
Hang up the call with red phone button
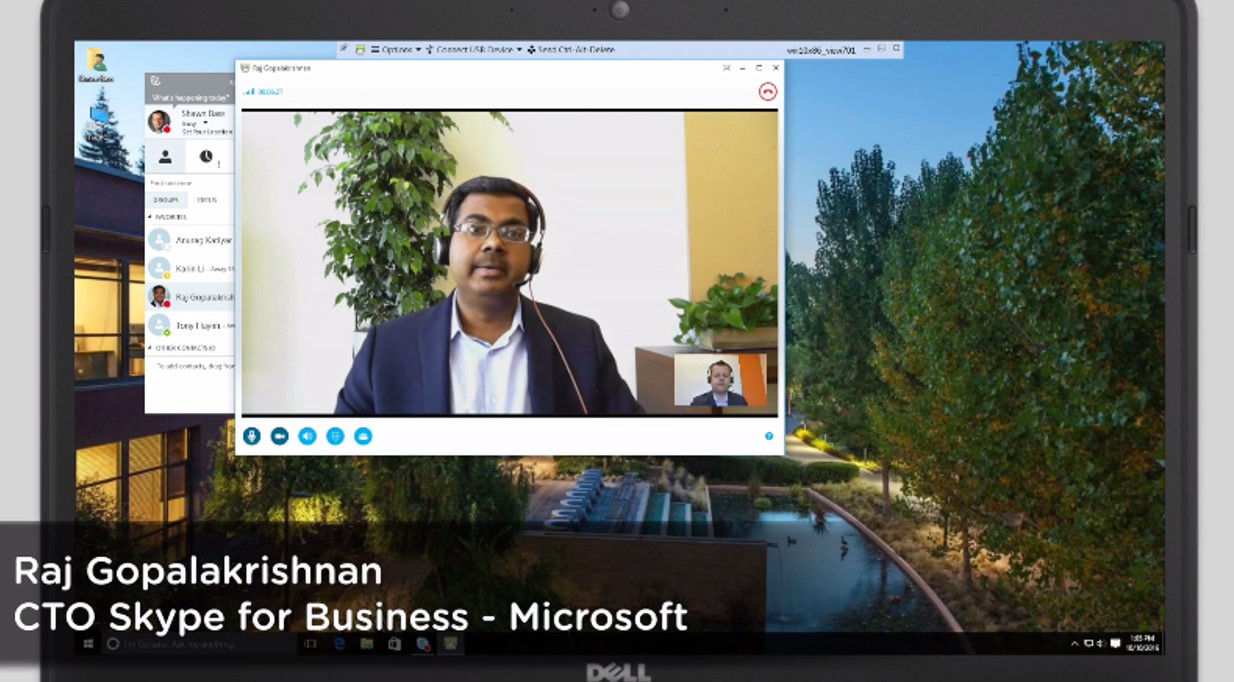point(767,92)
